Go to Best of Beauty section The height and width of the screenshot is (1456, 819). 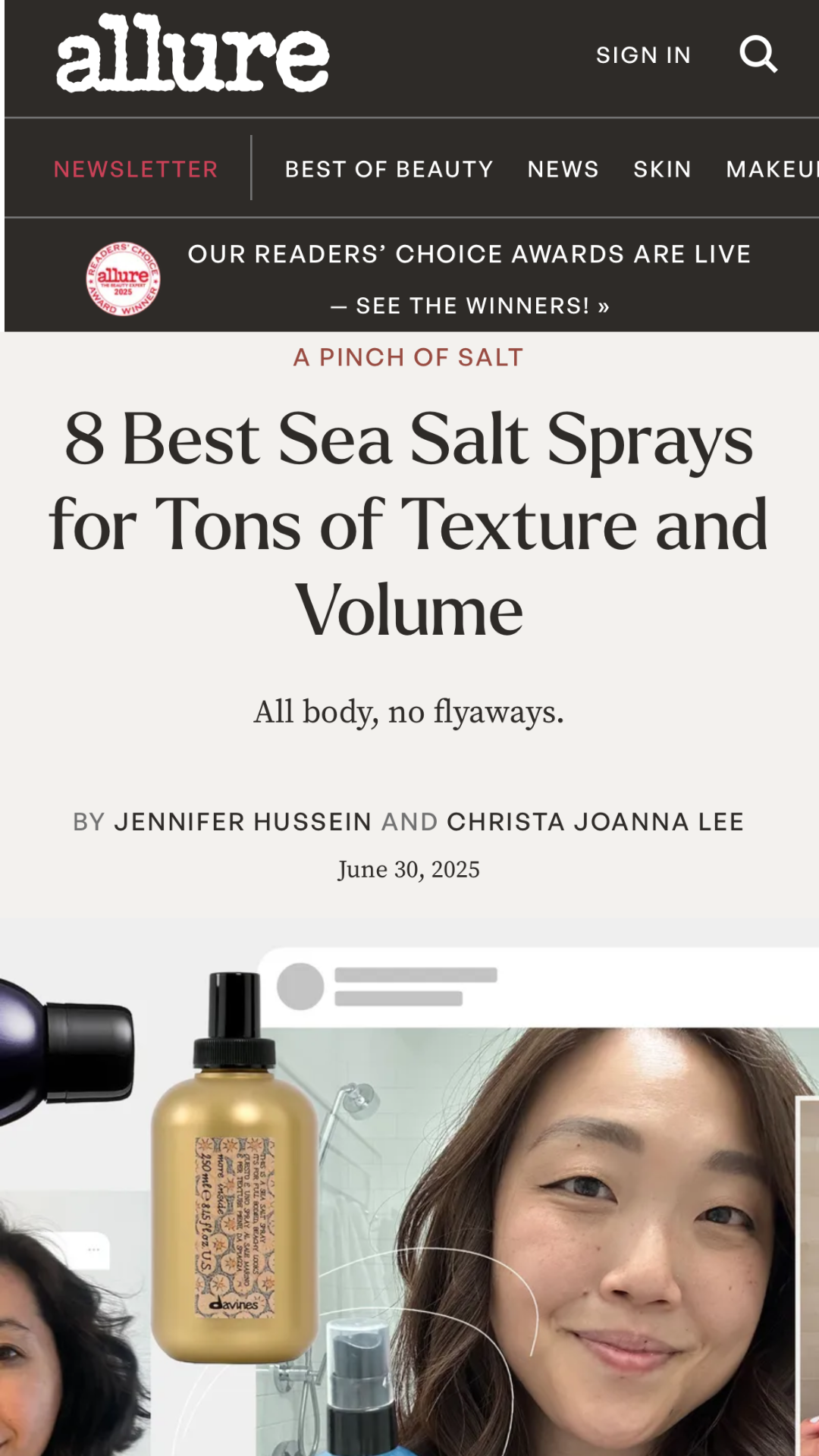(389, 169)
